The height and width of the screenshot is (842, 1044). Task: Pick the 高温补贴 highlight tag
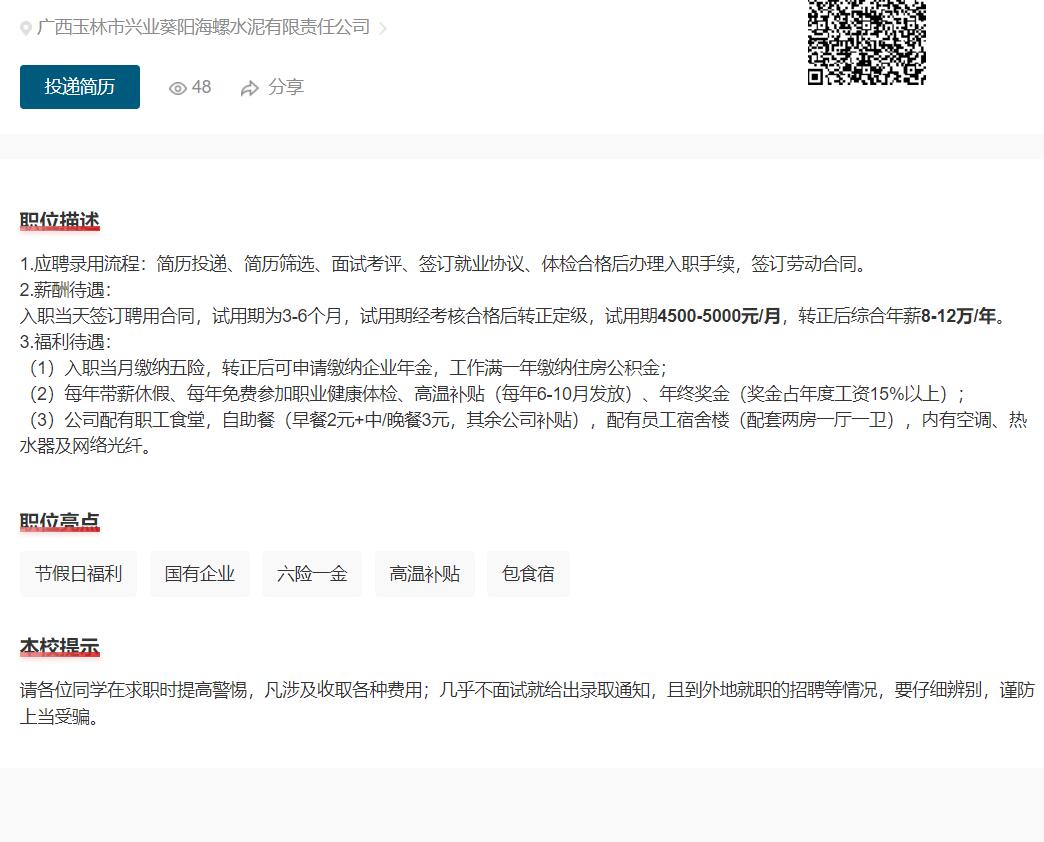point(425,574)
